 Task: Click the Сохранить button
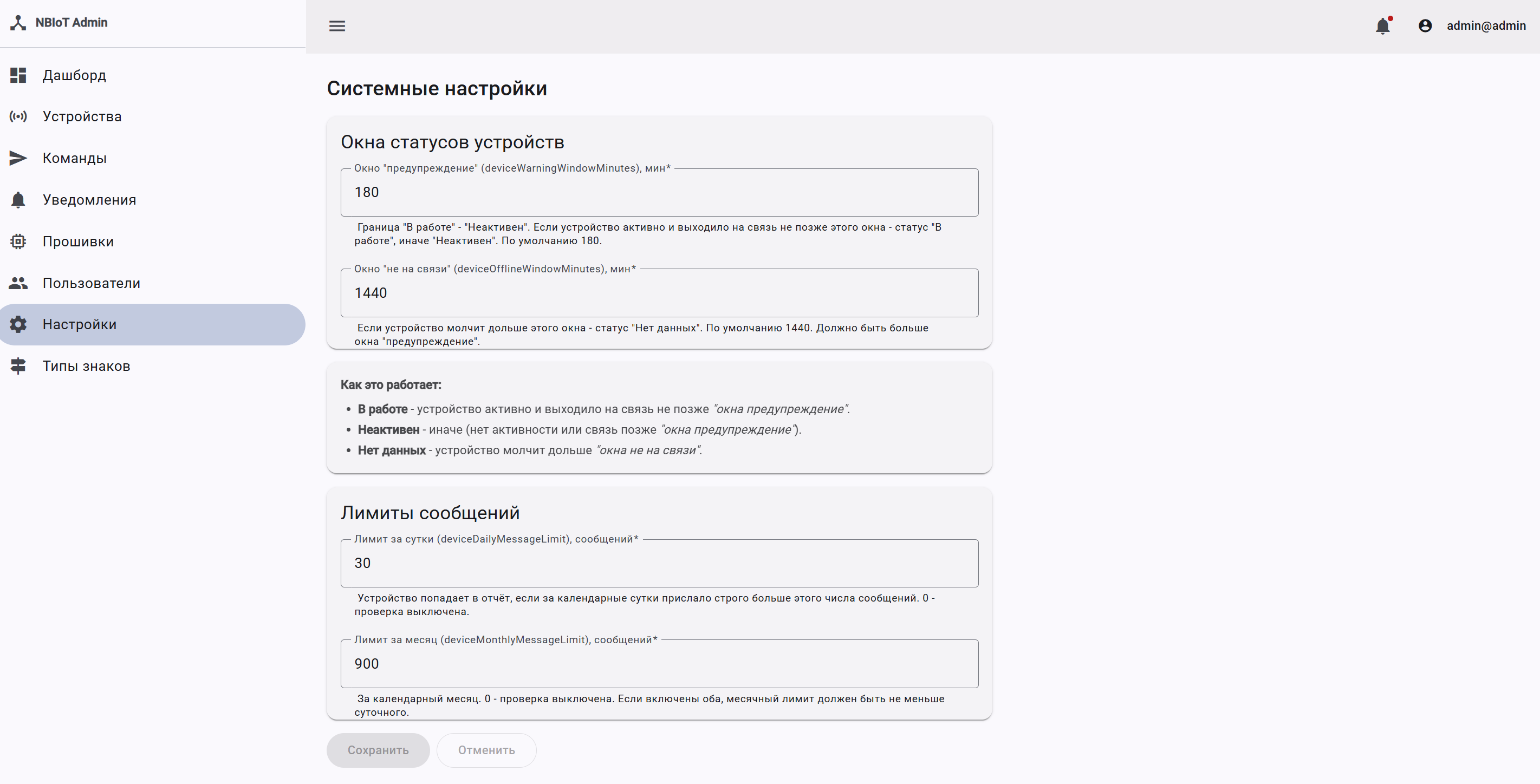pos(378,750)
